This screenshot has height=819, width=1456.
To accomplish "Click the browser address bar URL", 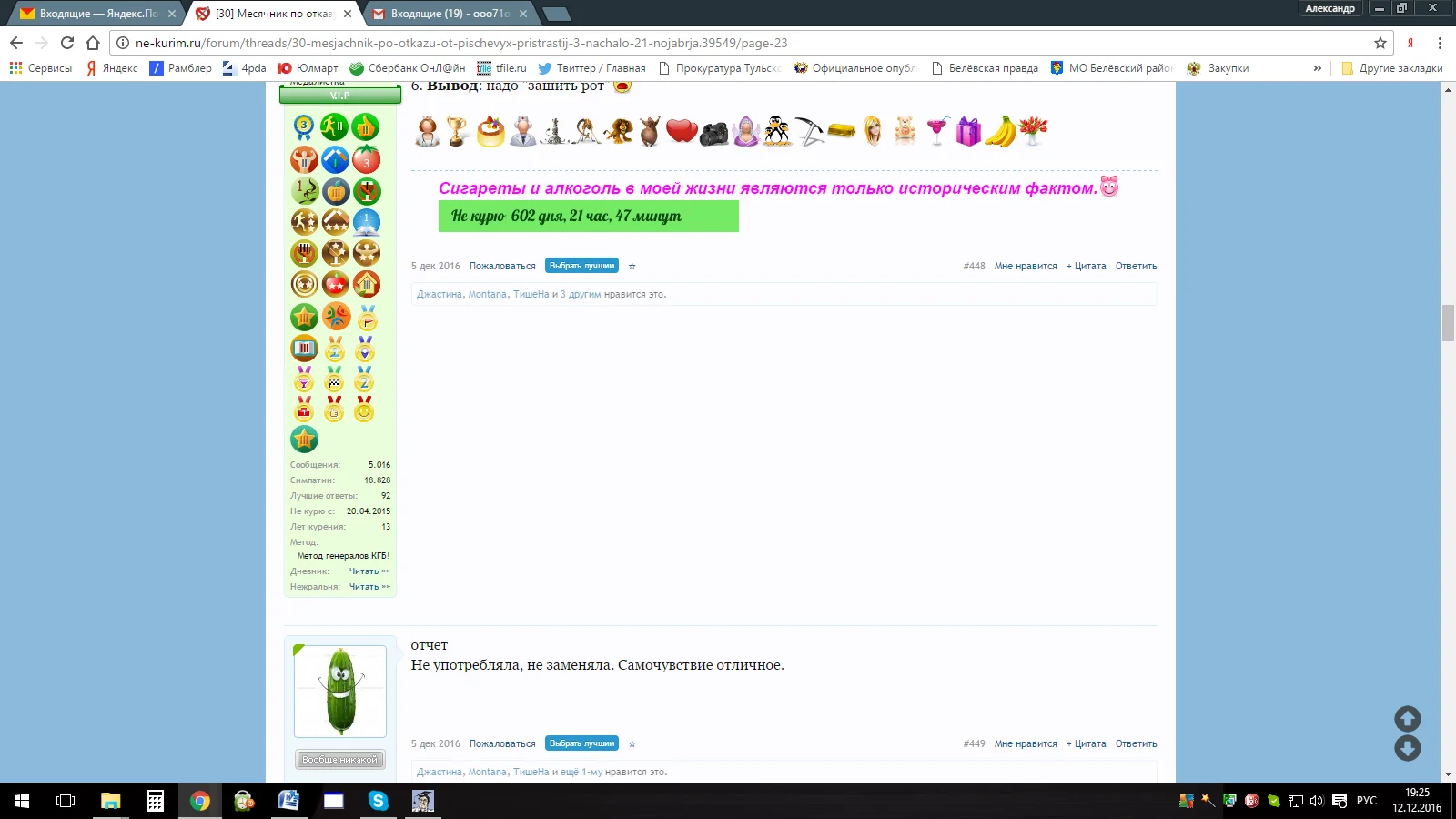I will coord(461,43).
